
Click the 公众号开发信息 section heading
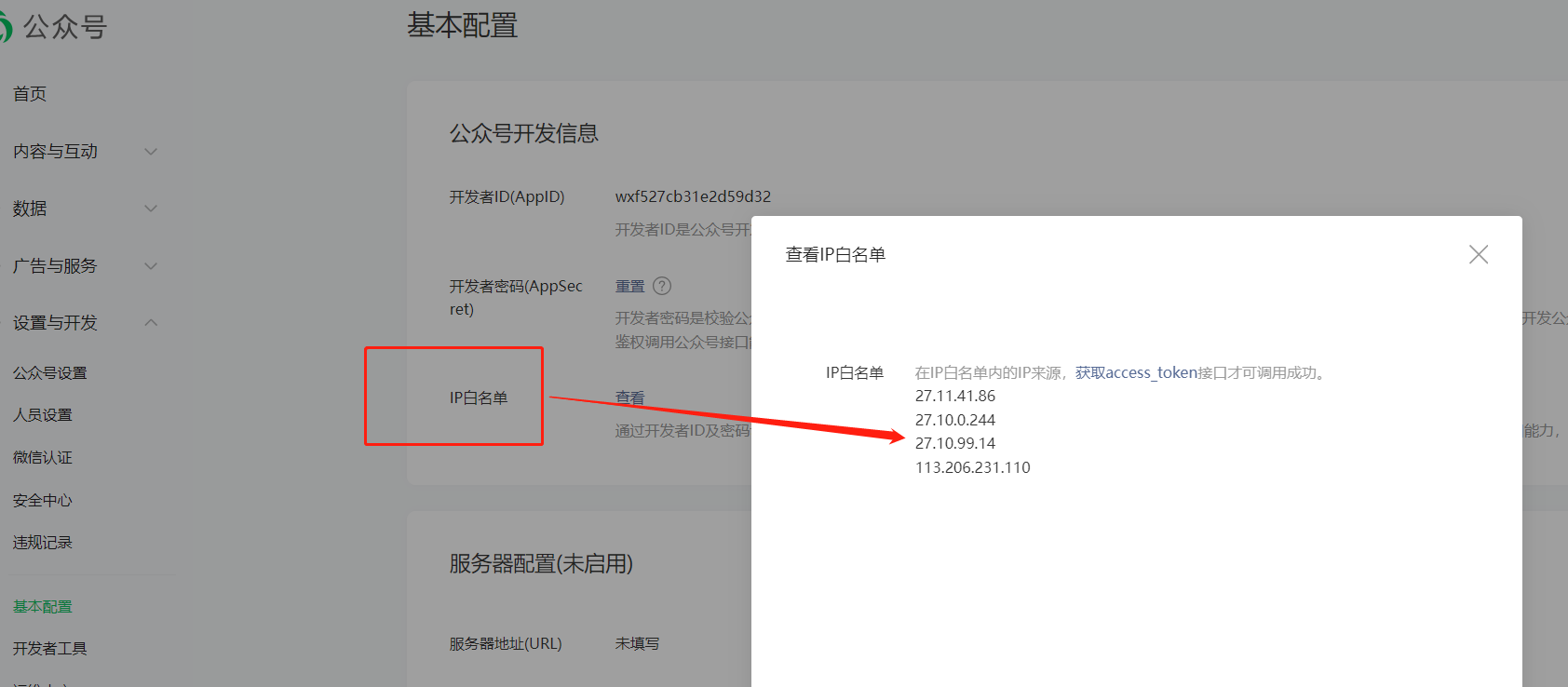click(524, 133)
